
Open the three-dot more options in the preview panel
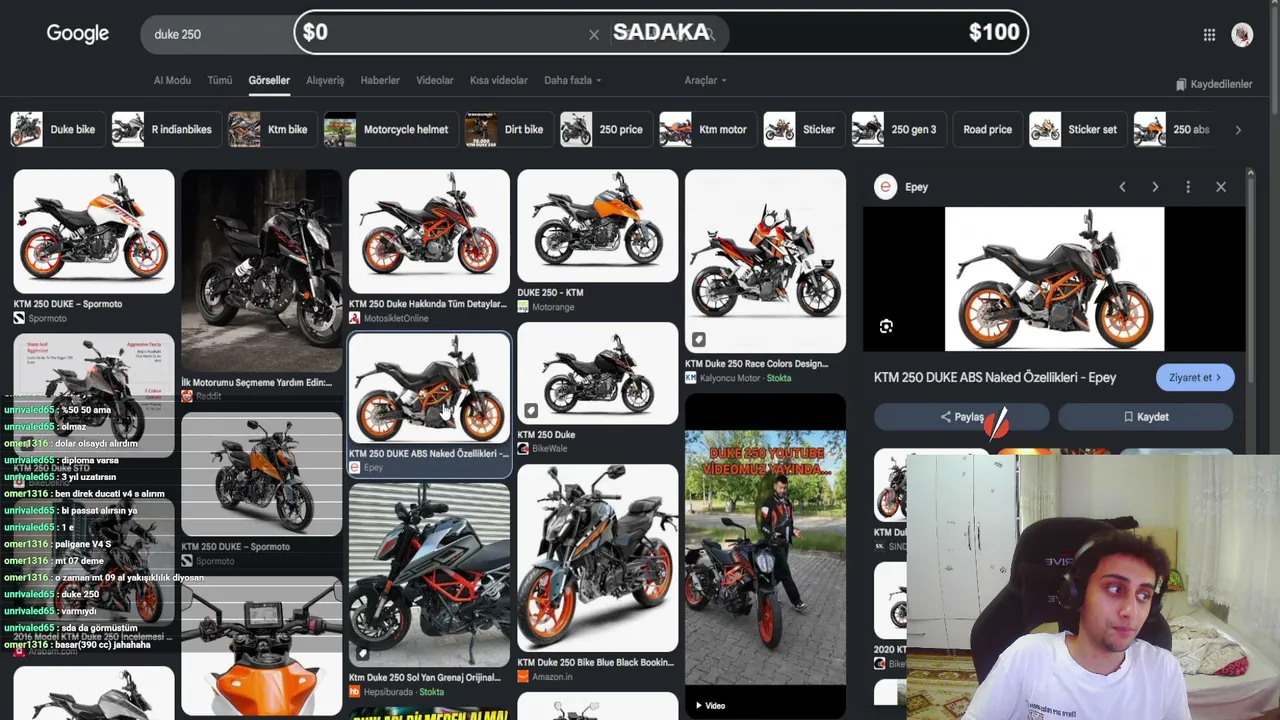1188,187
